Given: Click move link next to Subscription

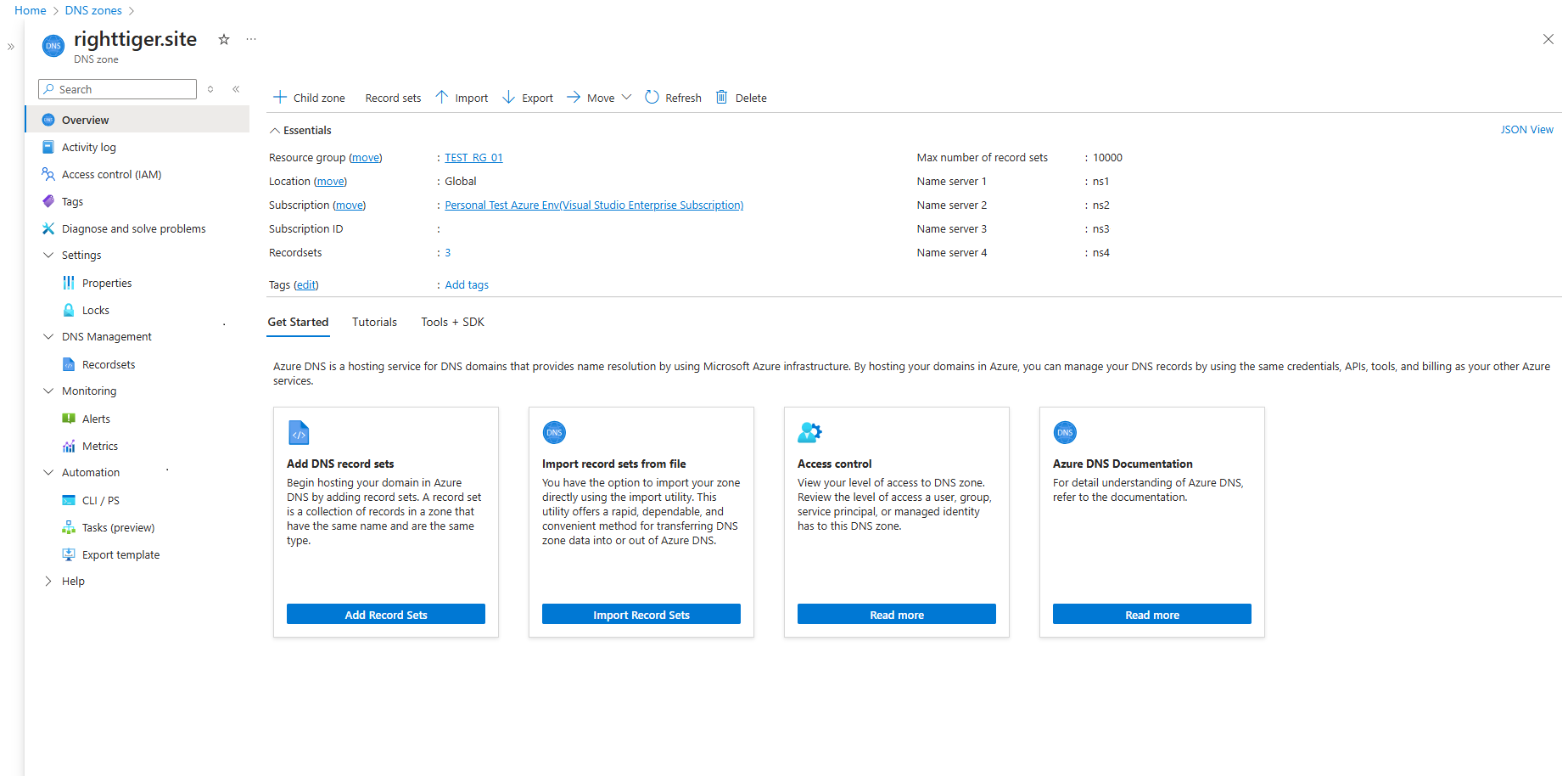Looking at the screenshot, I should 349,205.
